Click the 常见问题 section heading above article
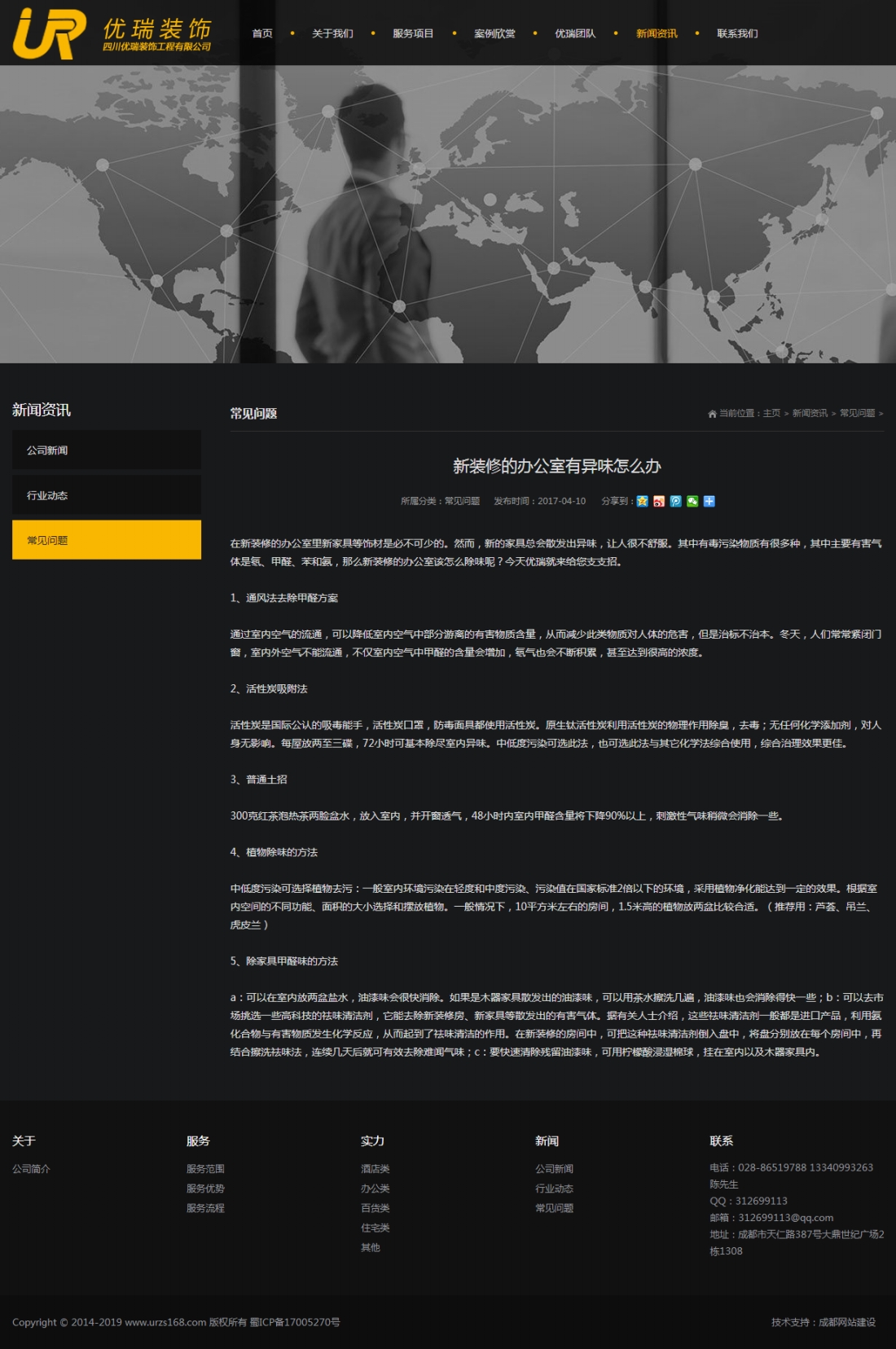Screen dimensions: 896x1349 [x=253, y=413]
